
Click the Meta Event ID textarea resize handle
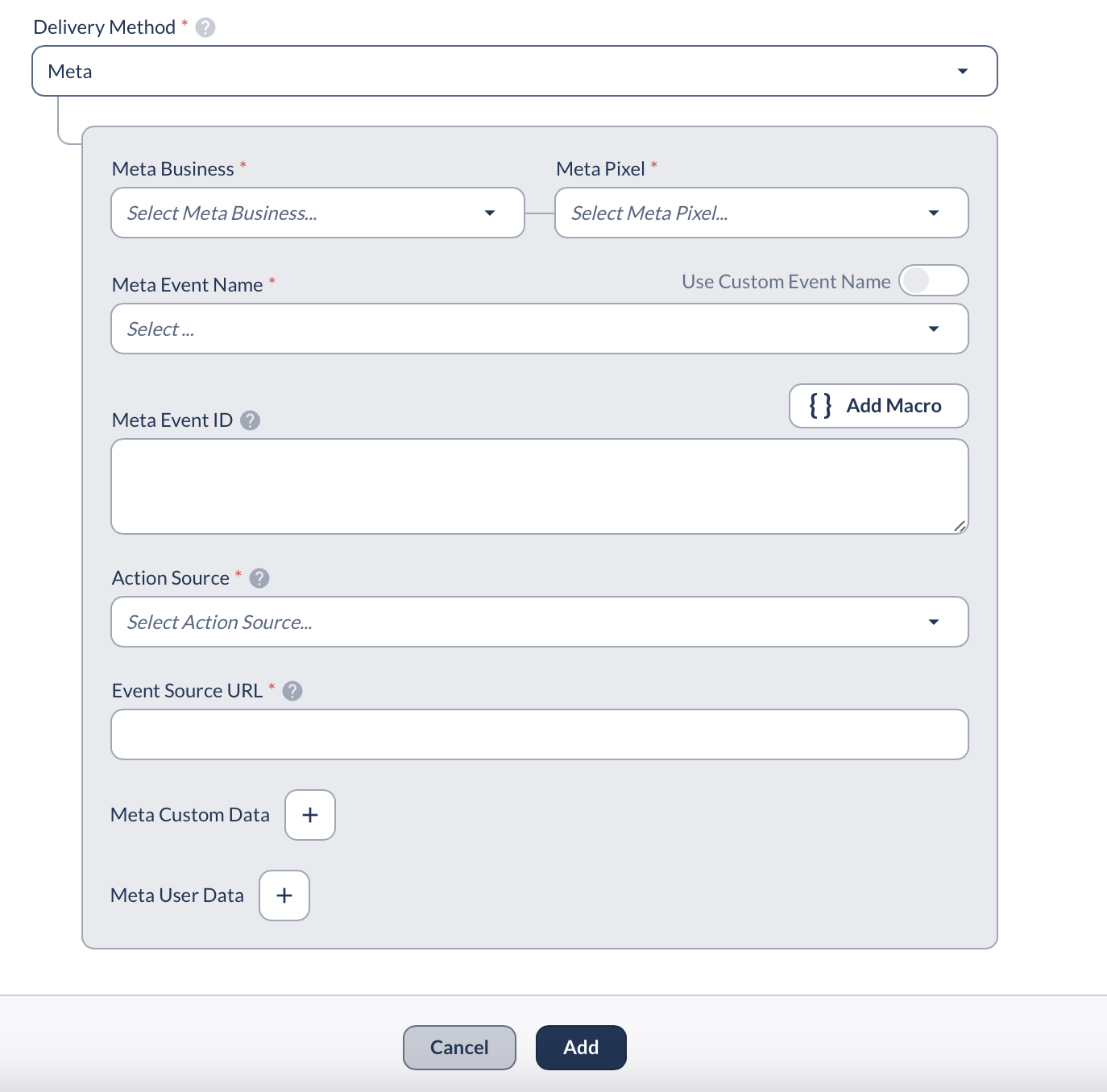tap(960, 526)
